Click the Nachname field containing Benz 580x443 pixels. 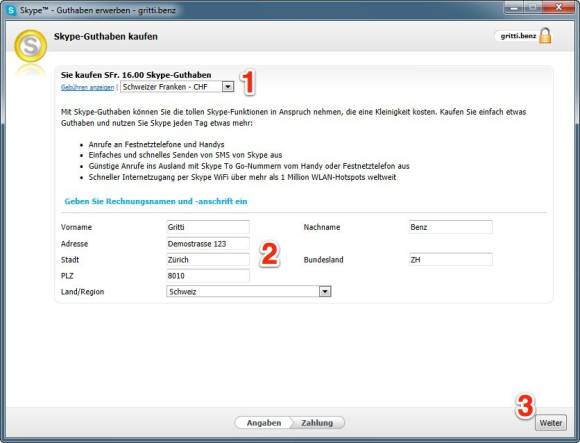[451, 227]
